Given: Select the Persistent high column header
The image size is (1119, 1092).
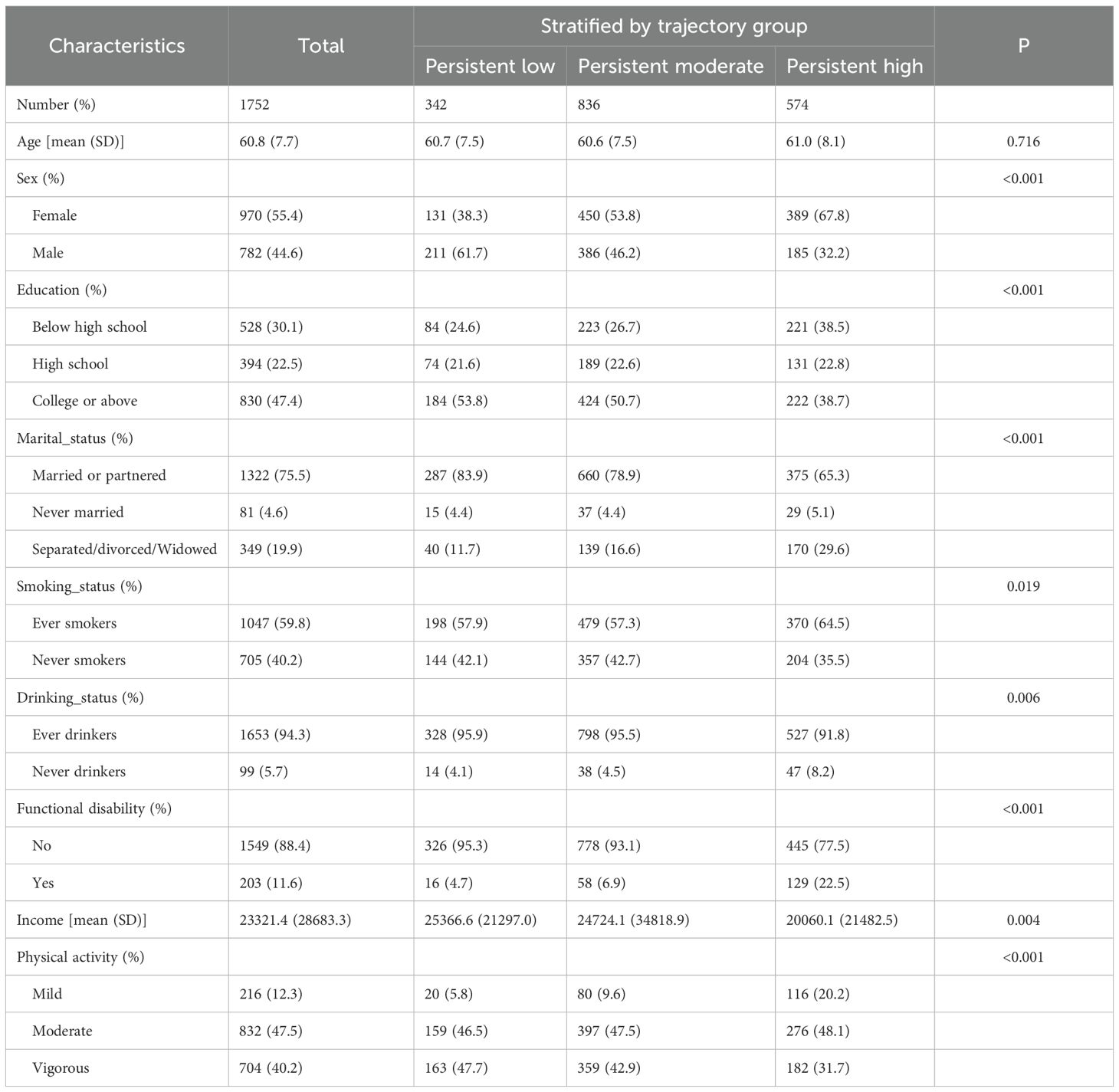Looking at the screenshot, I should point(855,66).
